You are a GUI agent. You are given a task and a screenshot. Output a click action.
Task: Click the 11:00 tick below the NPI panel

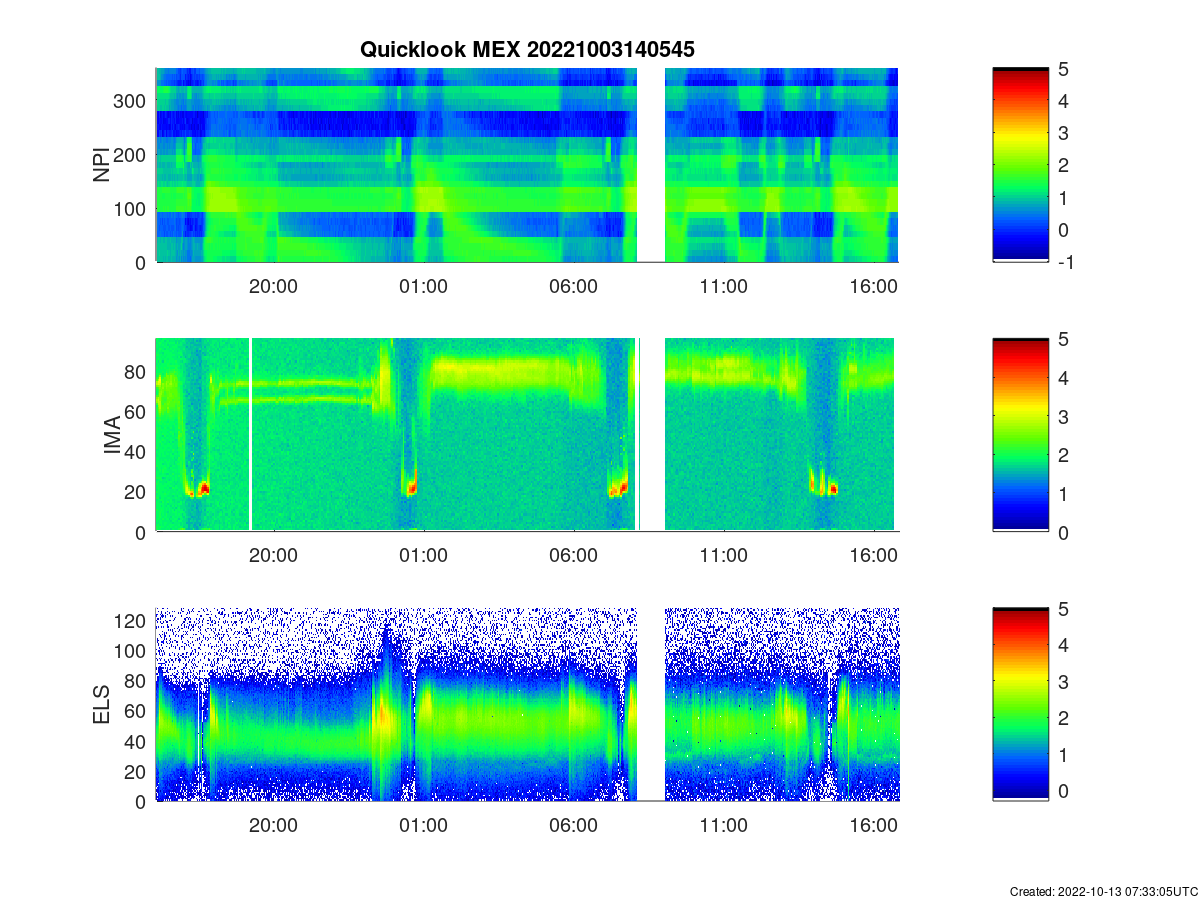click(x=723, y=286)
